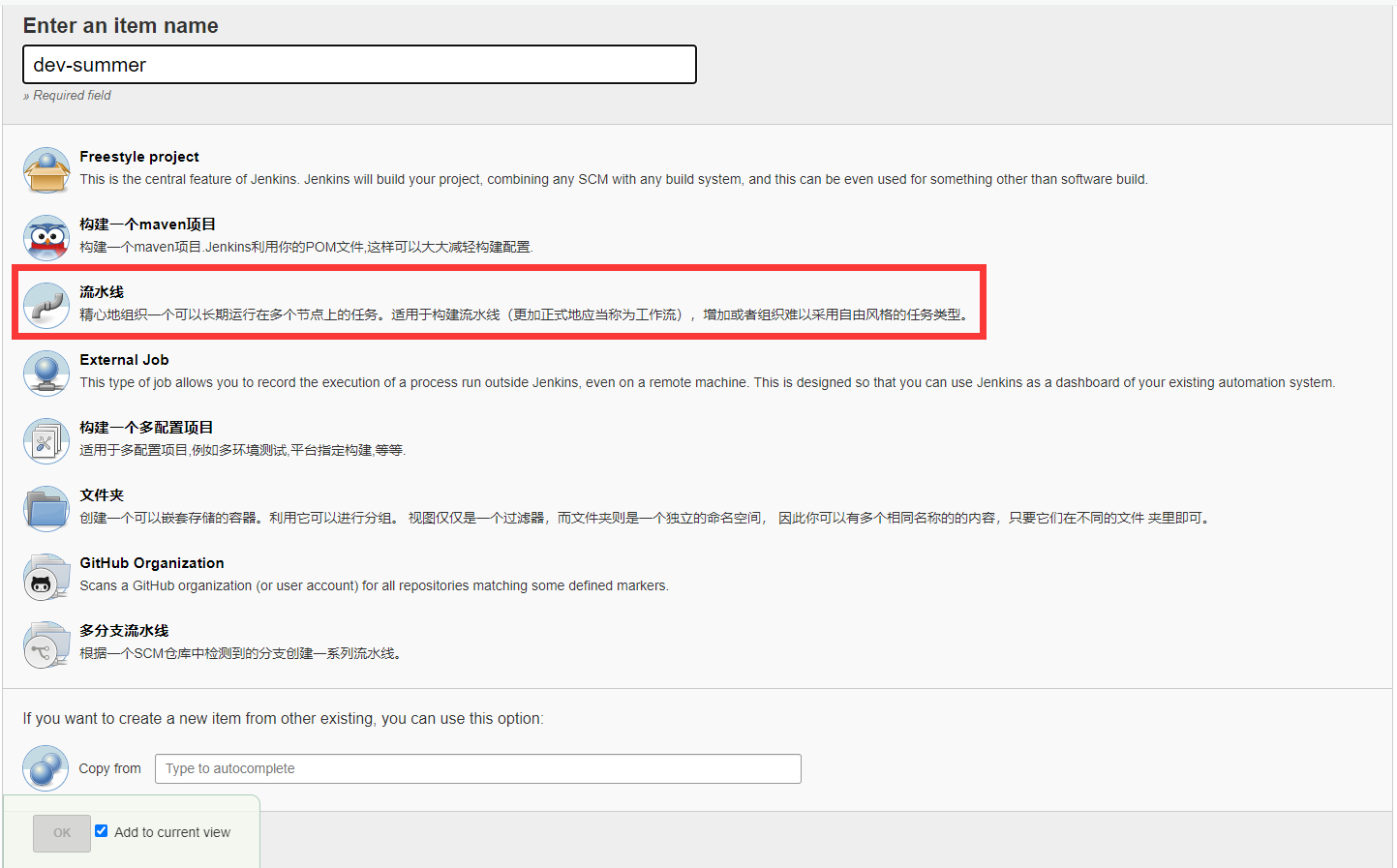1397x868 pixels.
Task: Click the OK button
Action: 62,833
